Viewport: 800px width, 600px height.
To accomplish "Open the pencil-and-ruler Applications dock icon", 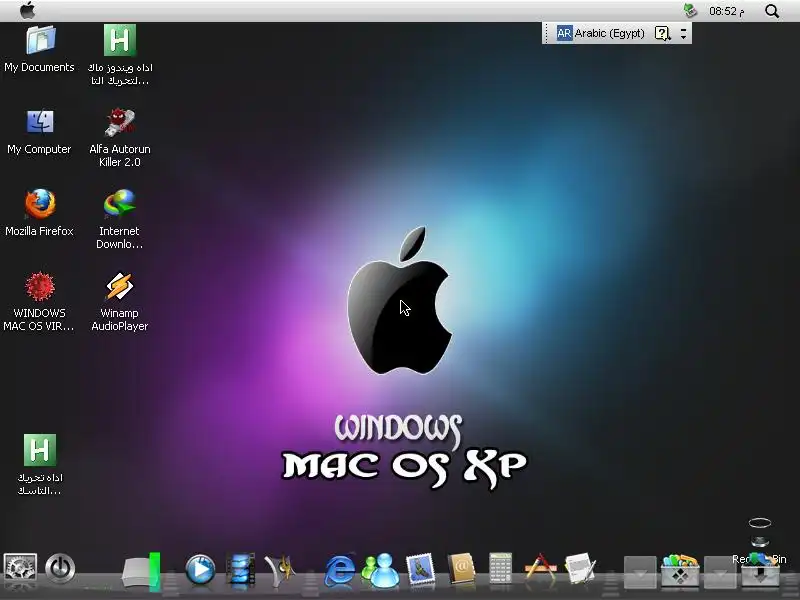I will [541, 567].
